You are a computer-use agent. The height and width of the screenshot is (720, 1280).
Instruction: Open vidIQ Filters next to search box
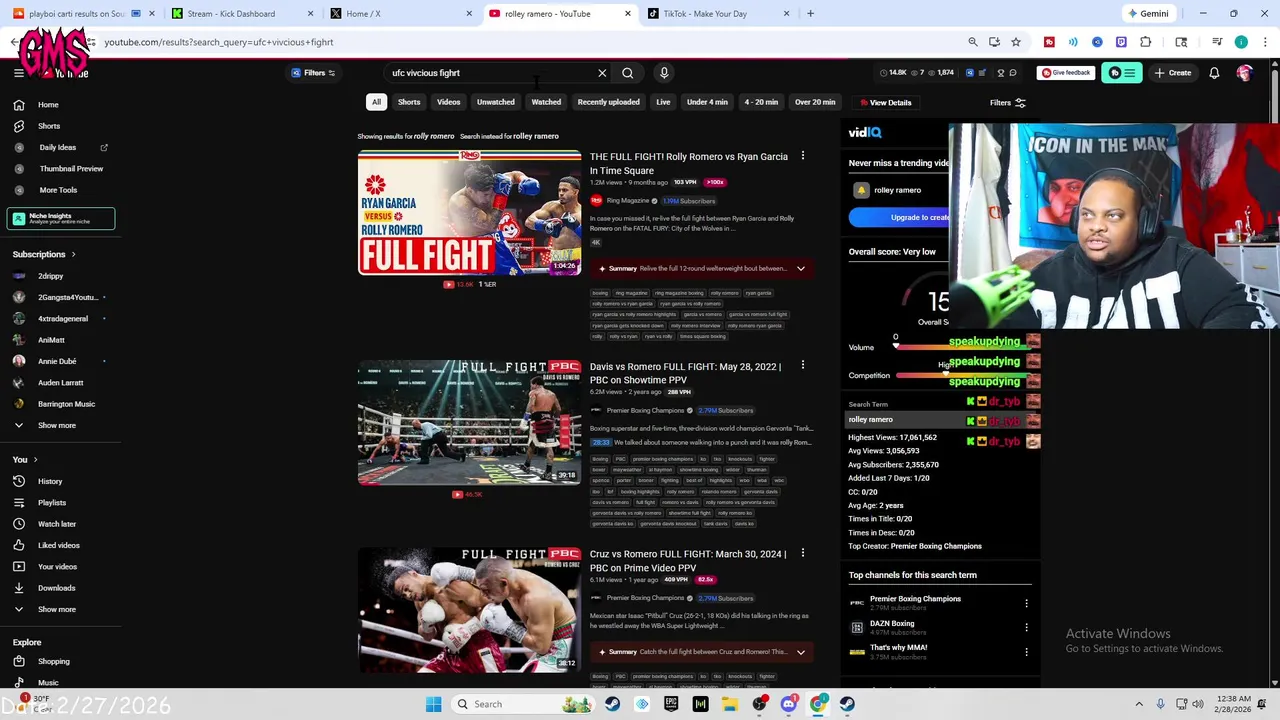pos(314,73)
